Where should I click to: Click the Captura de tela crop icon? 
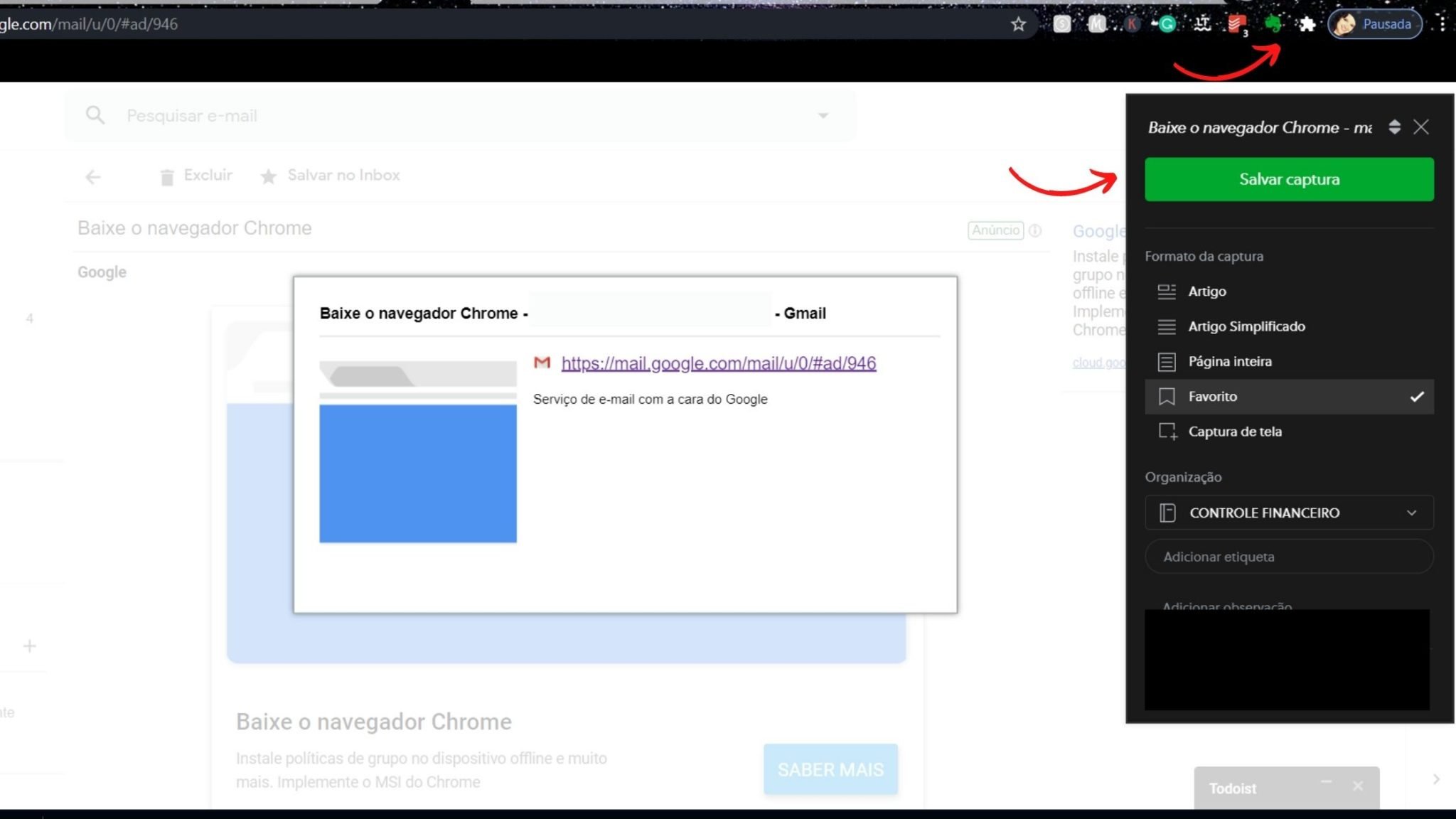[x=1167, y=432]
